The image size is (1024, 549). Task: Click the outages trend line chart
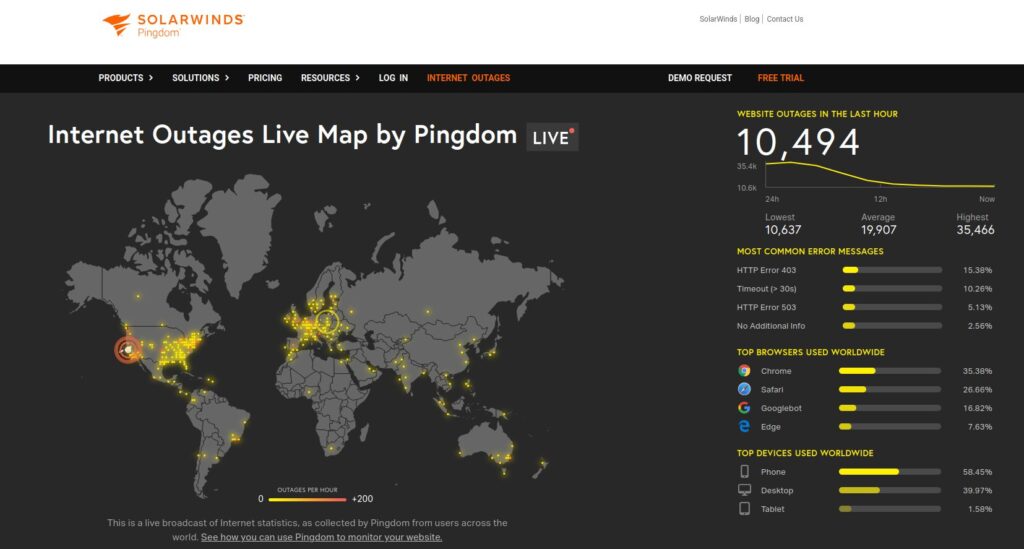click(x=880, y=174)
